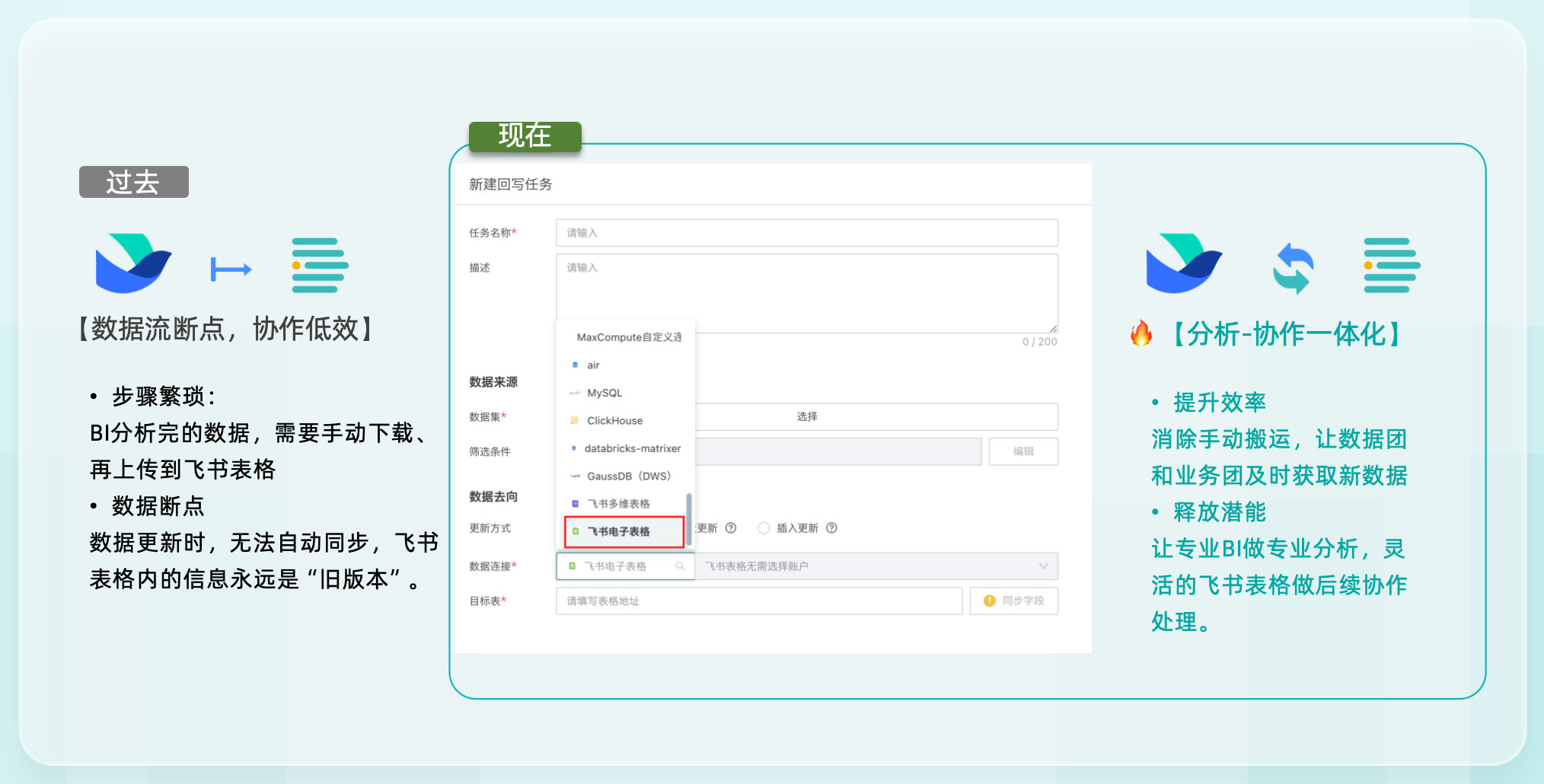
Task: Click the 任务名称 input field
Action: point(806,233)
